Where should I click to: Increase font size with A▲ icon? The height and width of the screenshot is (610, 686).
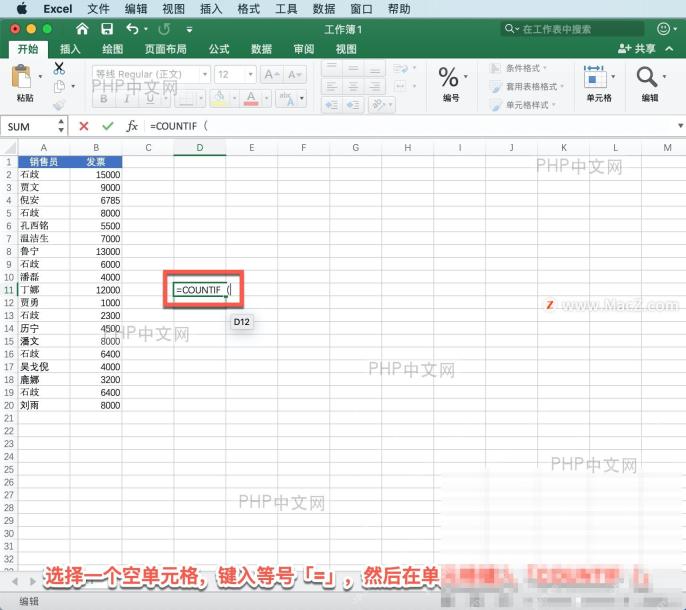[272, 75]
